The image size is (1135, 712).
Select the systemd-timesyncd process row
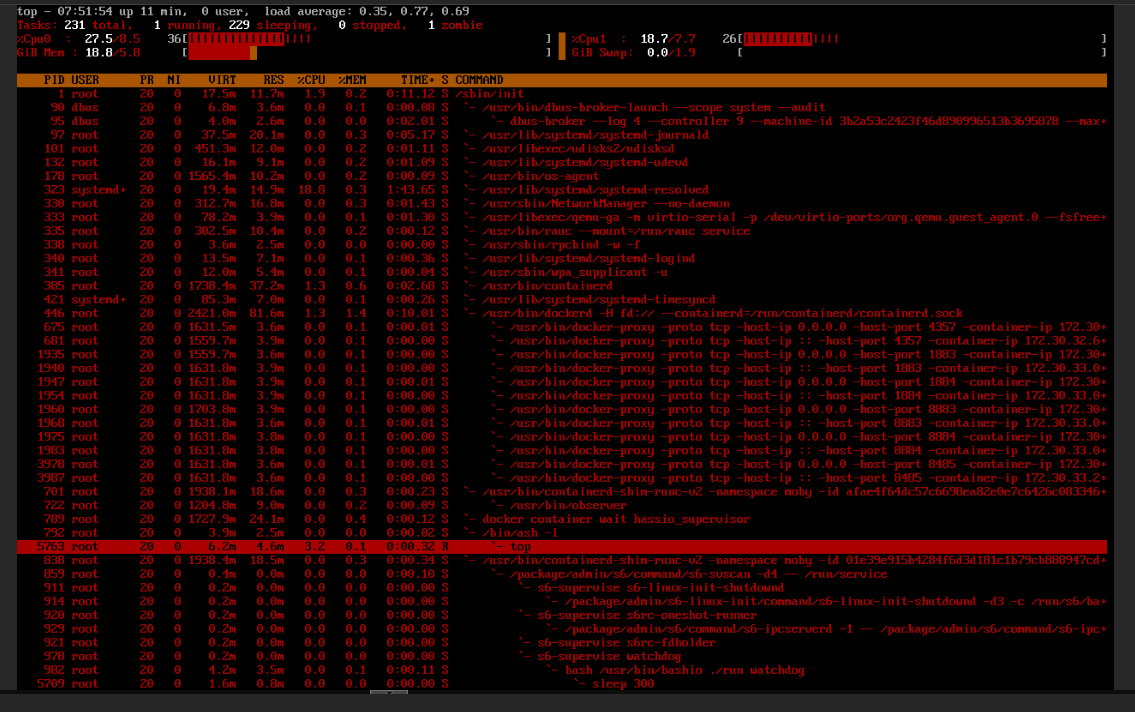point(562,300)
